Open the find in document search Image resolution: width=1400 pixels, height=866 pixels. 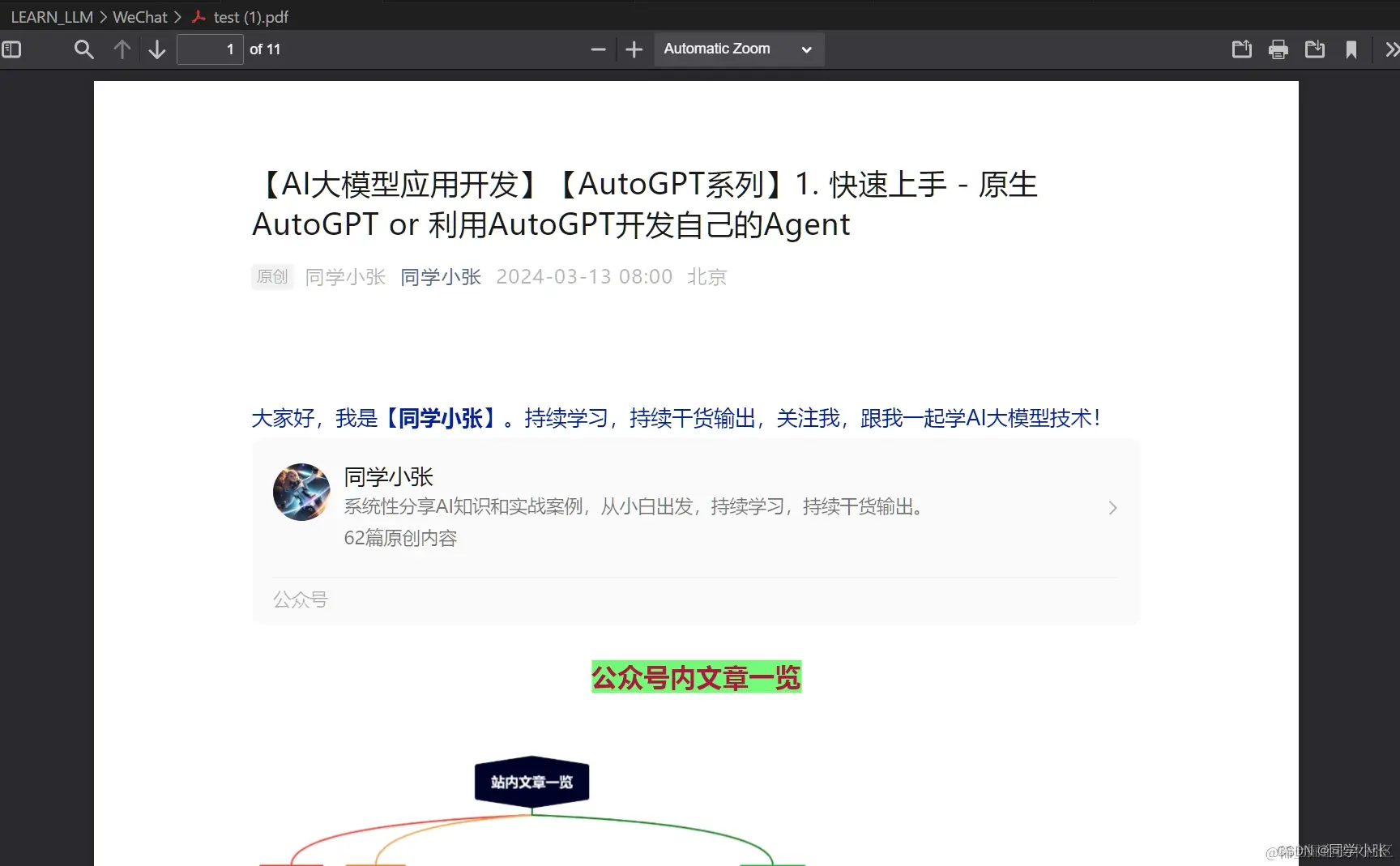point(83,49)
